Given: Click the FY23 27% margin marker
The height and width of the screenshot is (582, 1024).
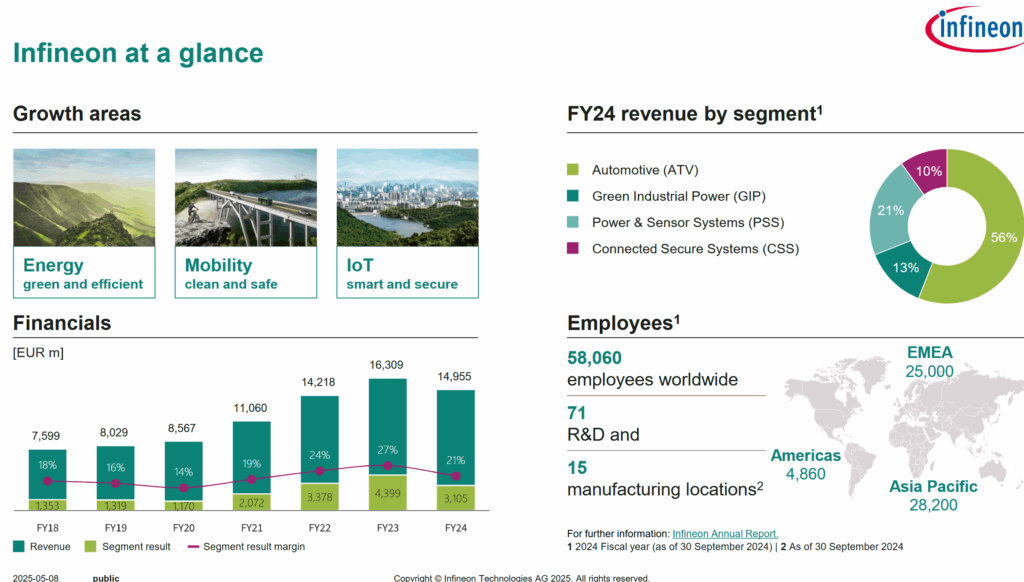Looking at the screenshot, I should pos(388,466).
